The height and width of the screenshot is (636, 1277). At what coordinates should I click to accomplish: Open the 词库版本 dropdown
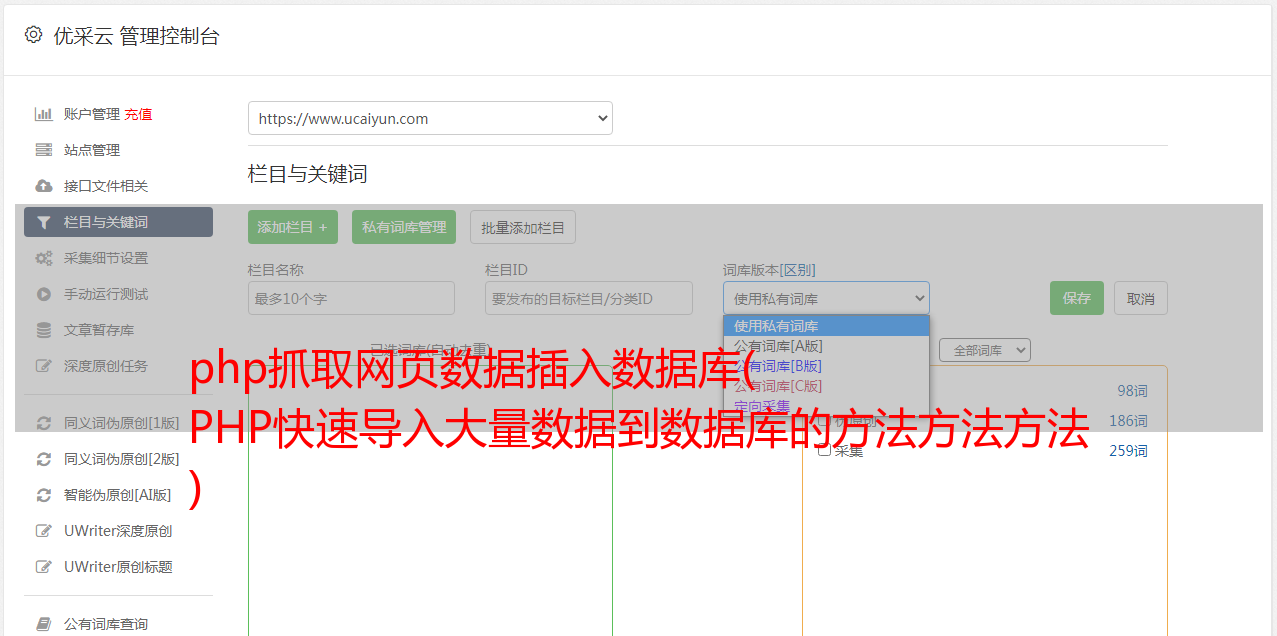click(x=826, y=298)
